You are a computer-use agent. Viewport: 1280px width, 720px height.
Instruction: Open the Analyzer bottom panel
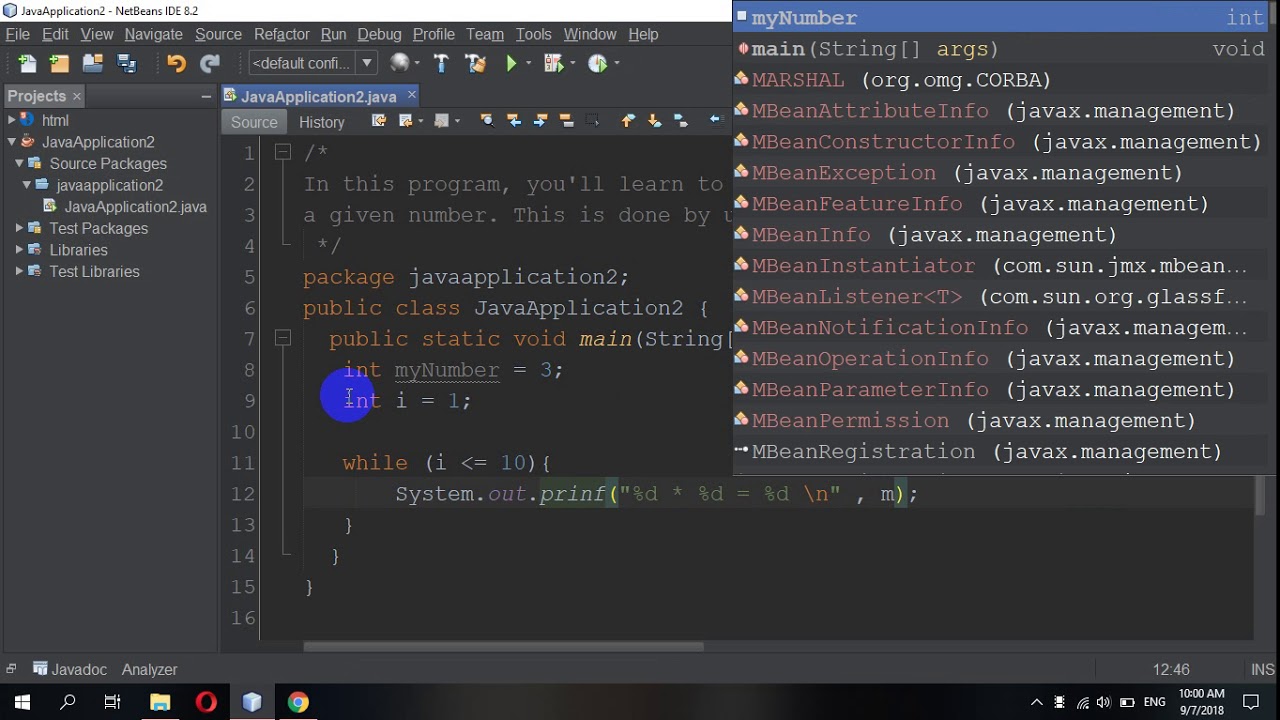click(149, 670)
